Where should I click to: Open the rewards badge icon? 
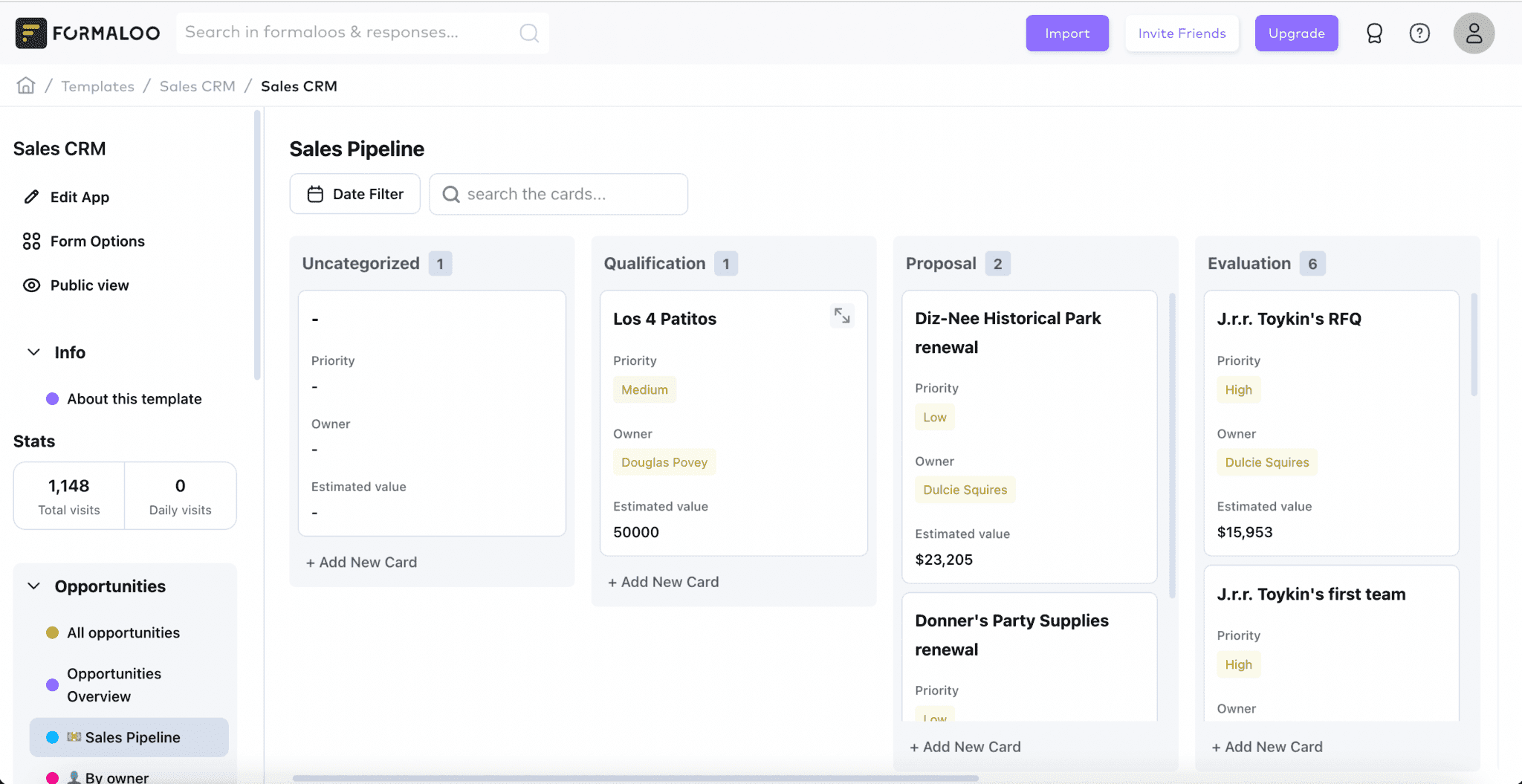tap(1374, 33)
